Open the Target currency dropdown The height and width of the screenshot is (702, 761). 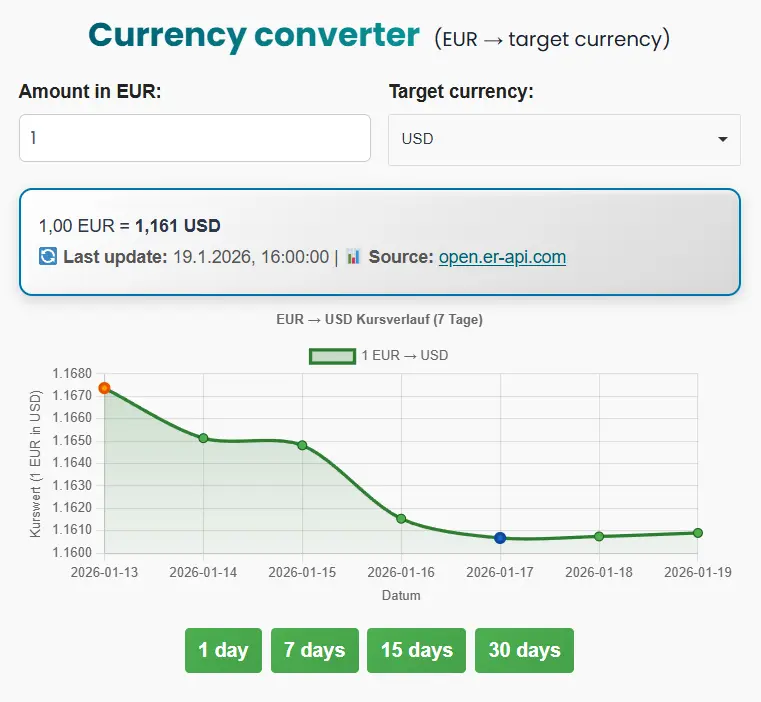coord(563,139)
